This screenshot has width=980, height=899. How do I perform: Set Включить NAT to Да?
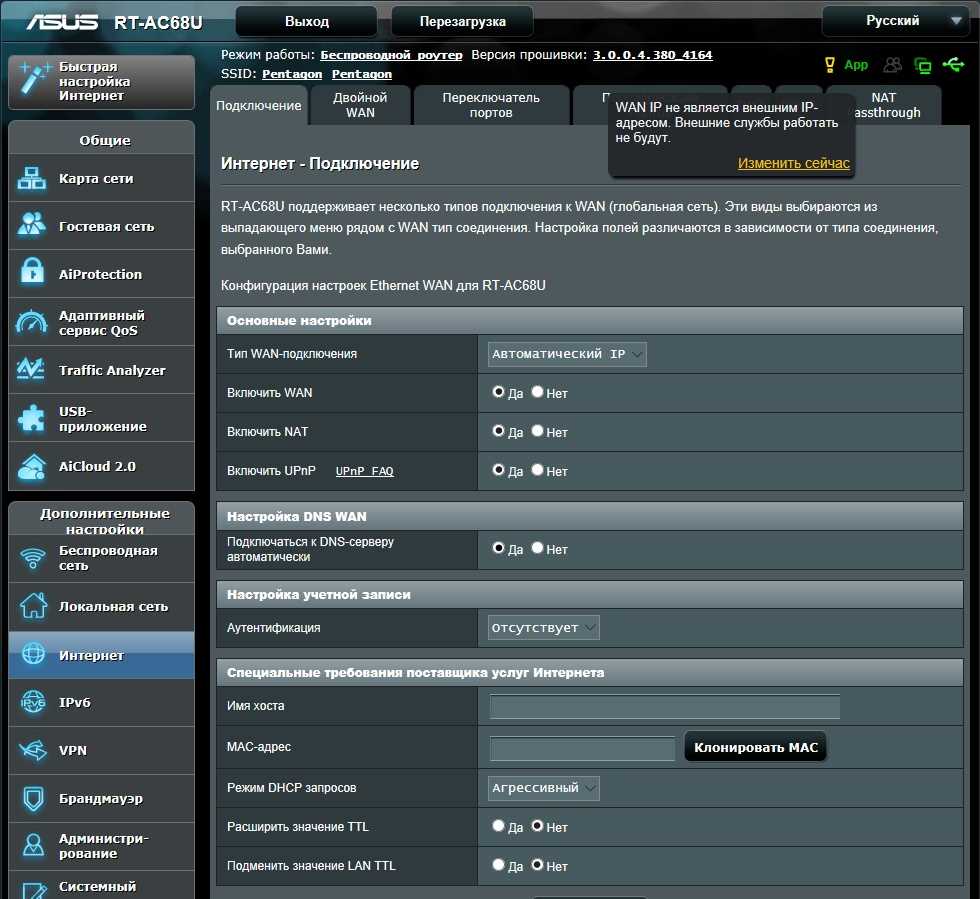[498, 431]
